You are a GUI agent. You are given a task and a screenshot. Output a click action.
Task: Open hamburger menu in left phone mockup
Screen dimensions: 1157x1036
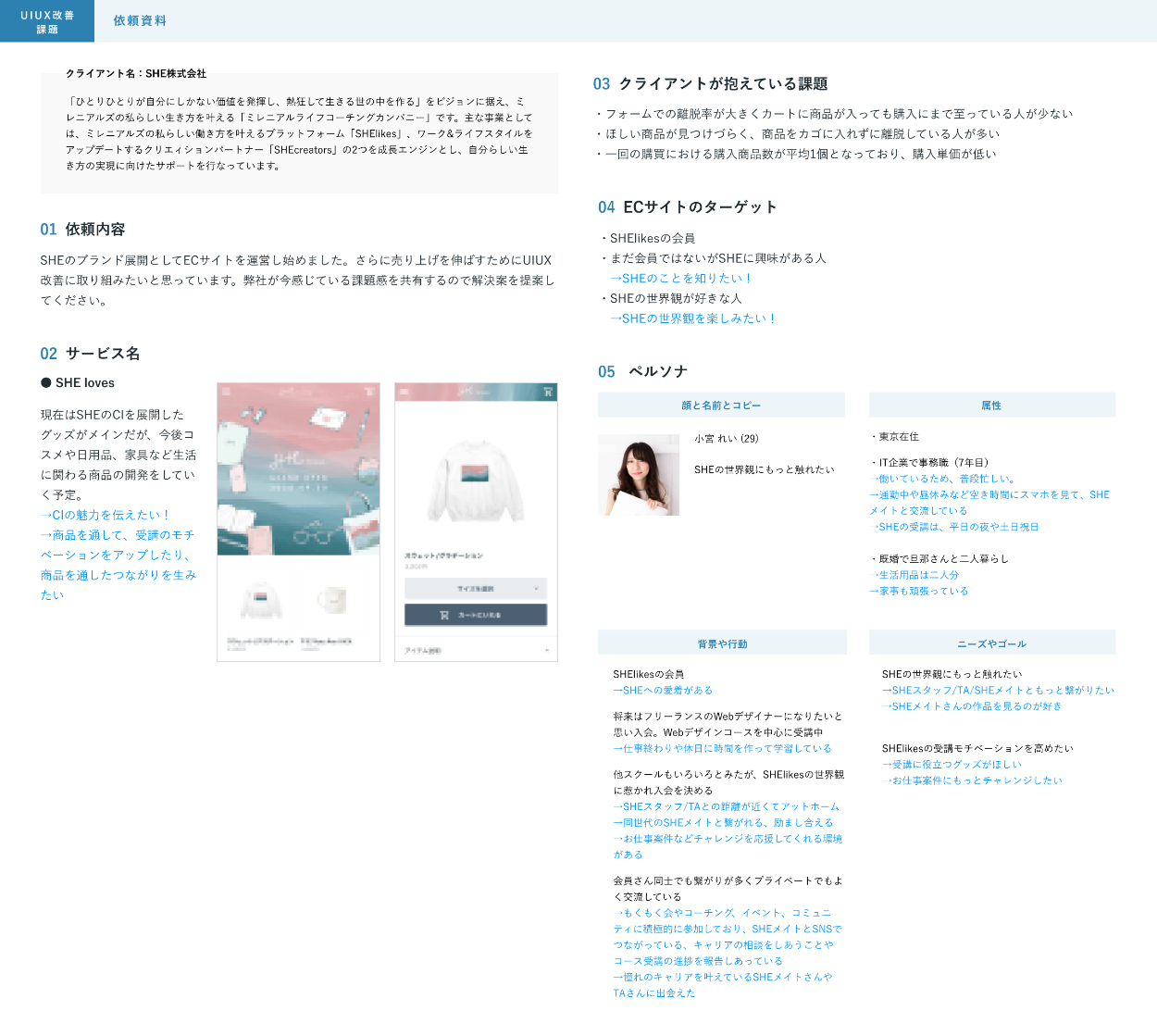tap(226, 392)
